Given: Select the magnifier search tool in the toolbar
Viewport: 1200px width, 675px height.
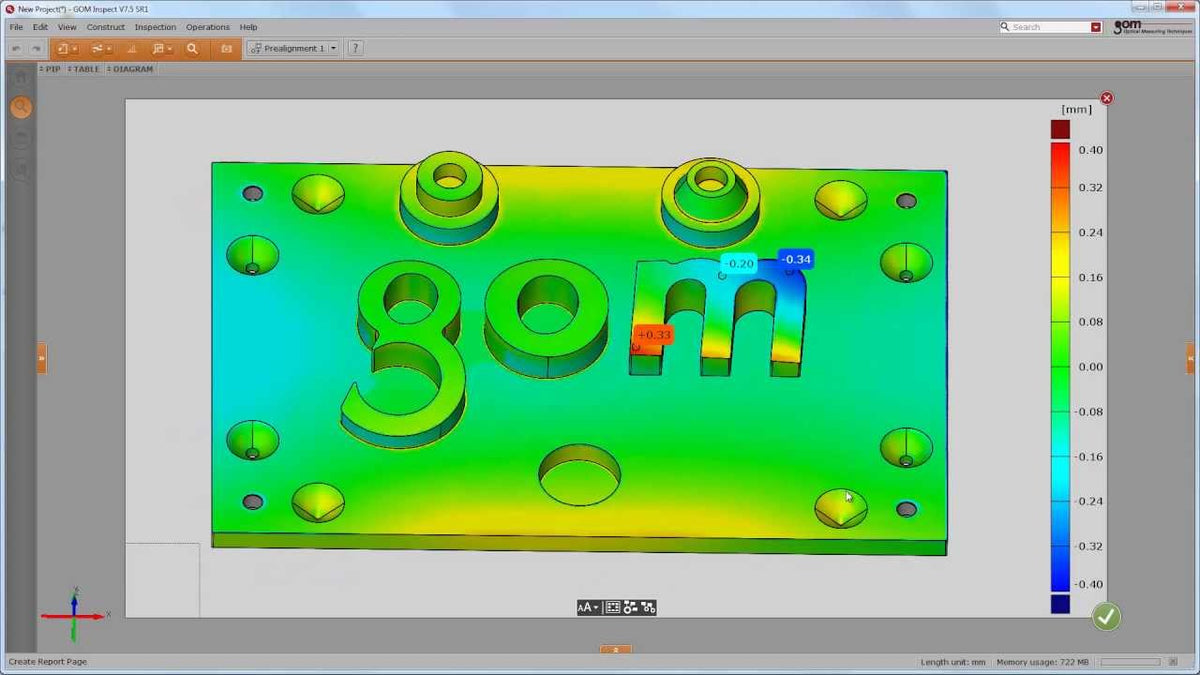Looking at the screenshot, I should coord(191,47).
